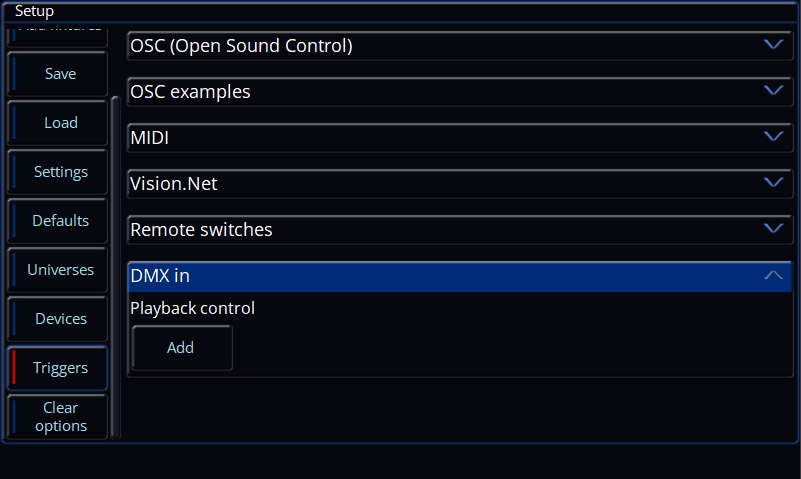Switch to the Universes page

[x=58, y=270]
